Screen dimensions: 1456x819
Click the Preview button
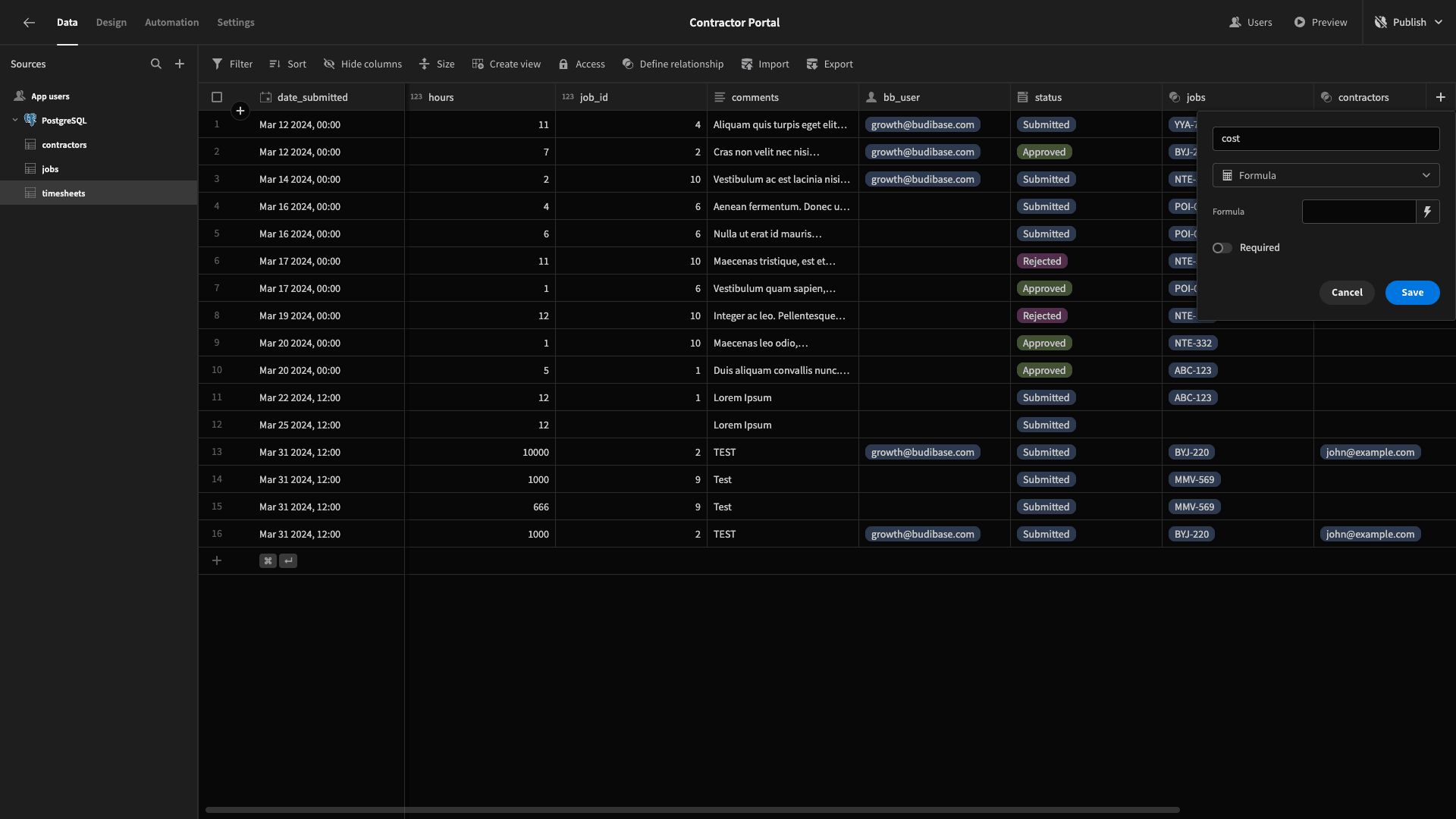coord(1320,22)
